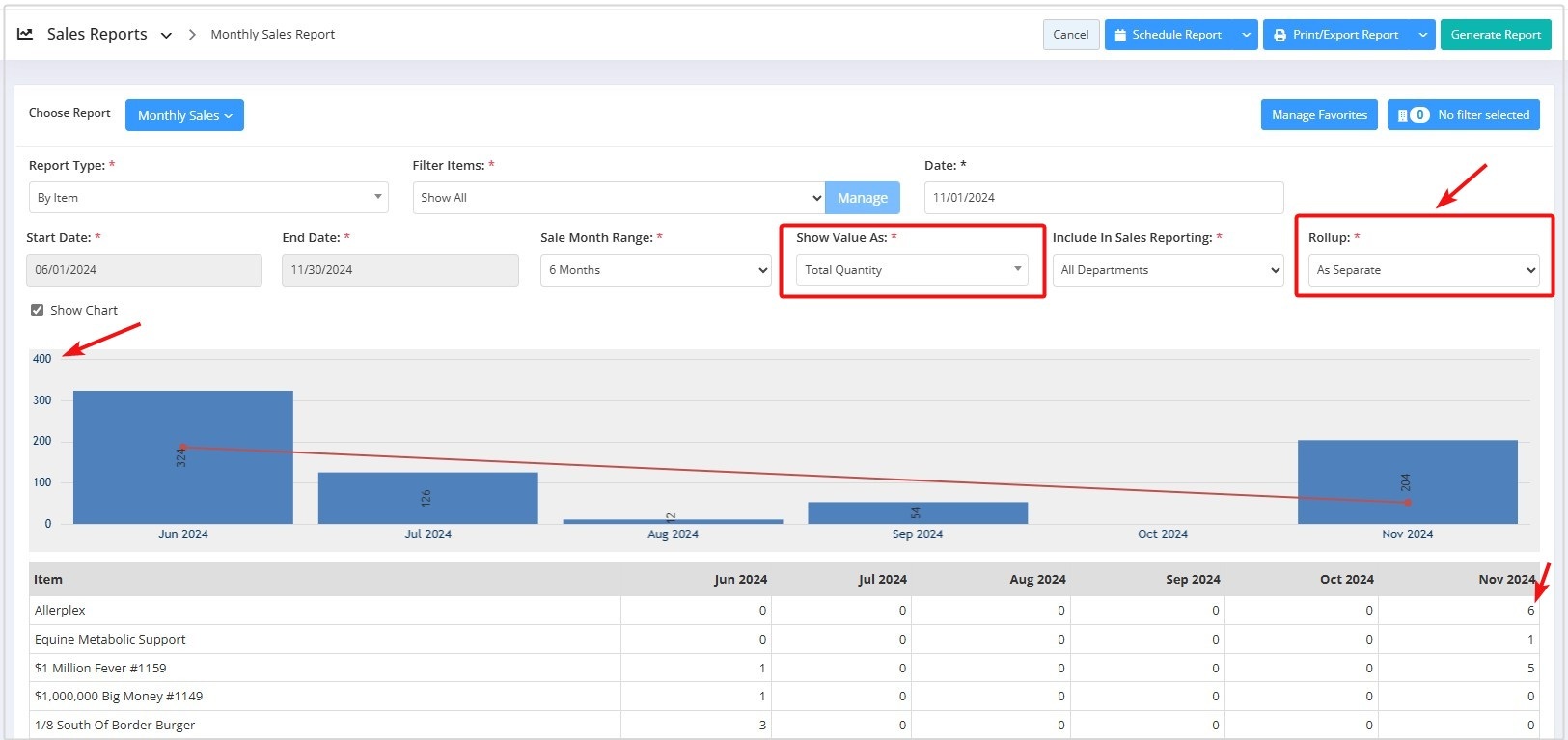
Task: Click the Monthly Sales Report breadcrumb
Action: pyautogui.click(x=273, y=34)
